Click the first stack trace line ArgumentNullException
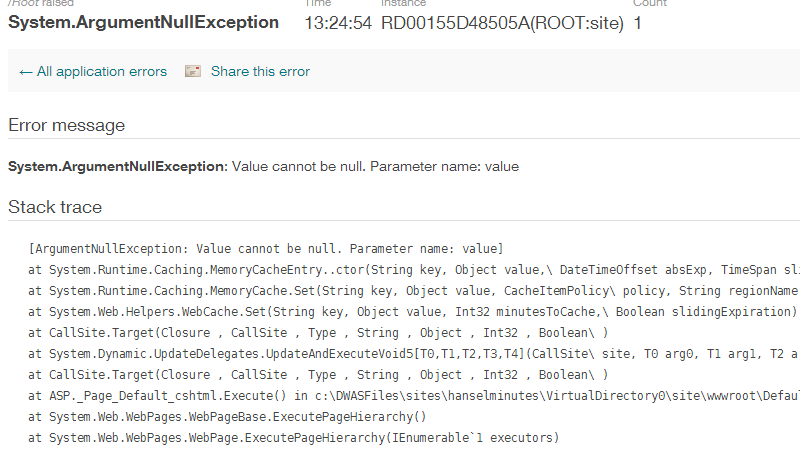This screenshot has height=449, width=800. coord(266,248)
